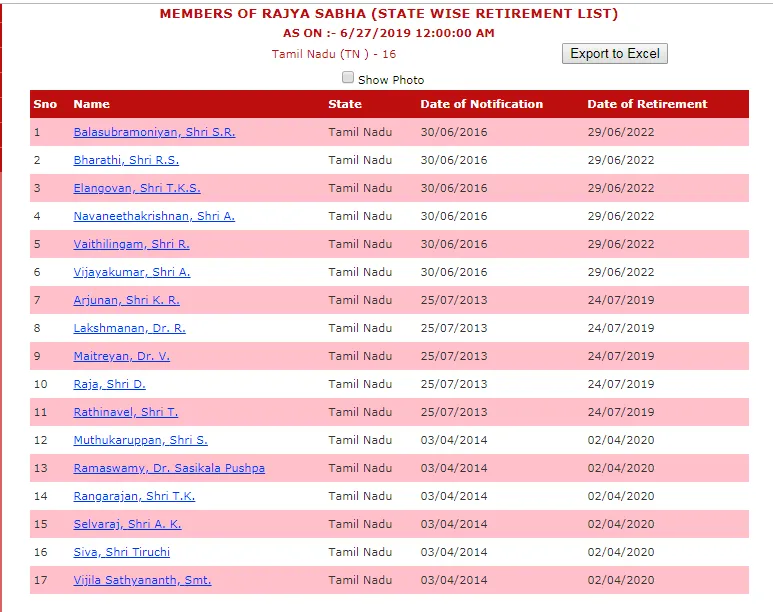This screenshot has height=612, width=773.
Task: Click Tamil Nadu state cell in Vijila Sathyananth row
Action: click(360, 580)
